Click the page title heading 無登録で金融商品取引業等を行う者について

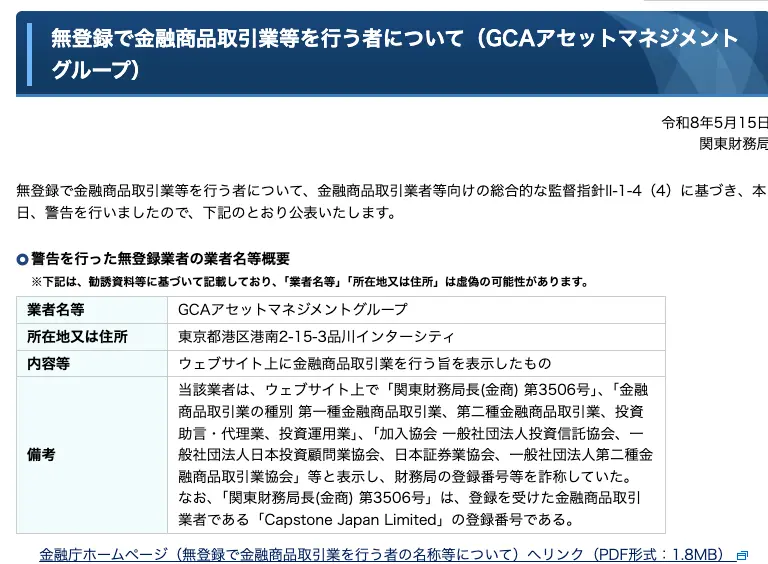click(394, 53)
